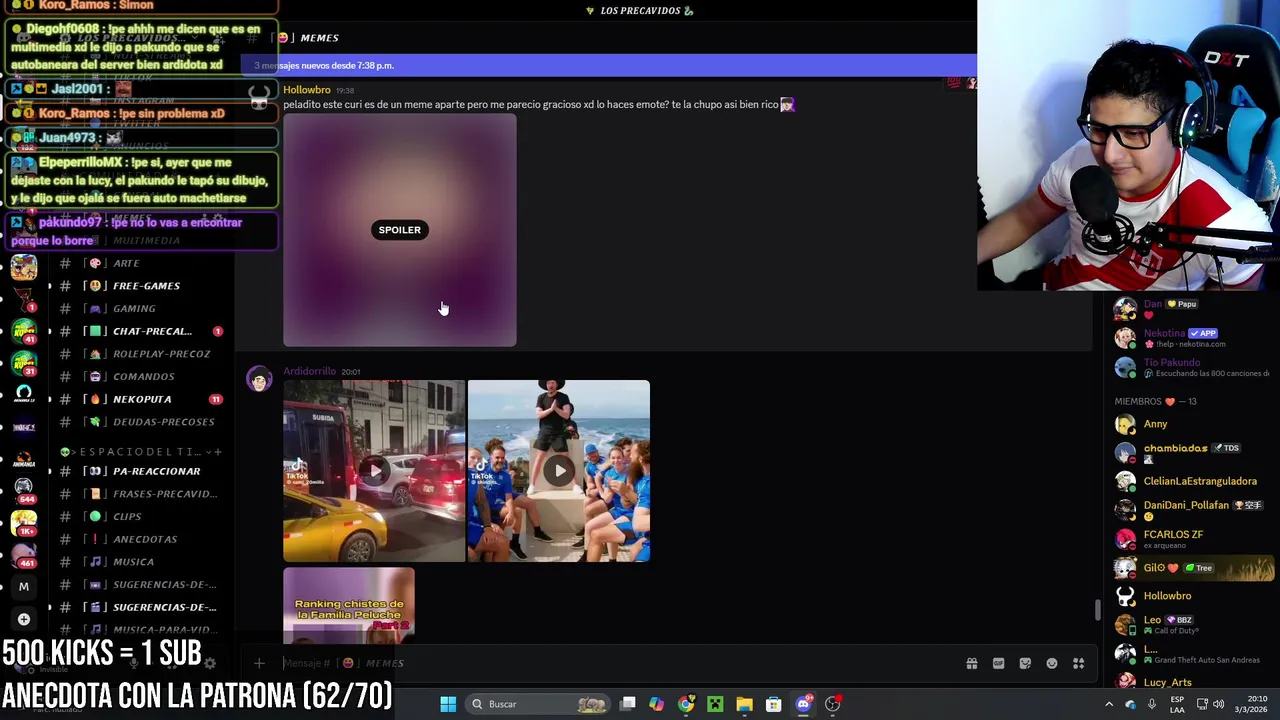
Task: Show hidden system tray icons
Action: (1108, 704)
